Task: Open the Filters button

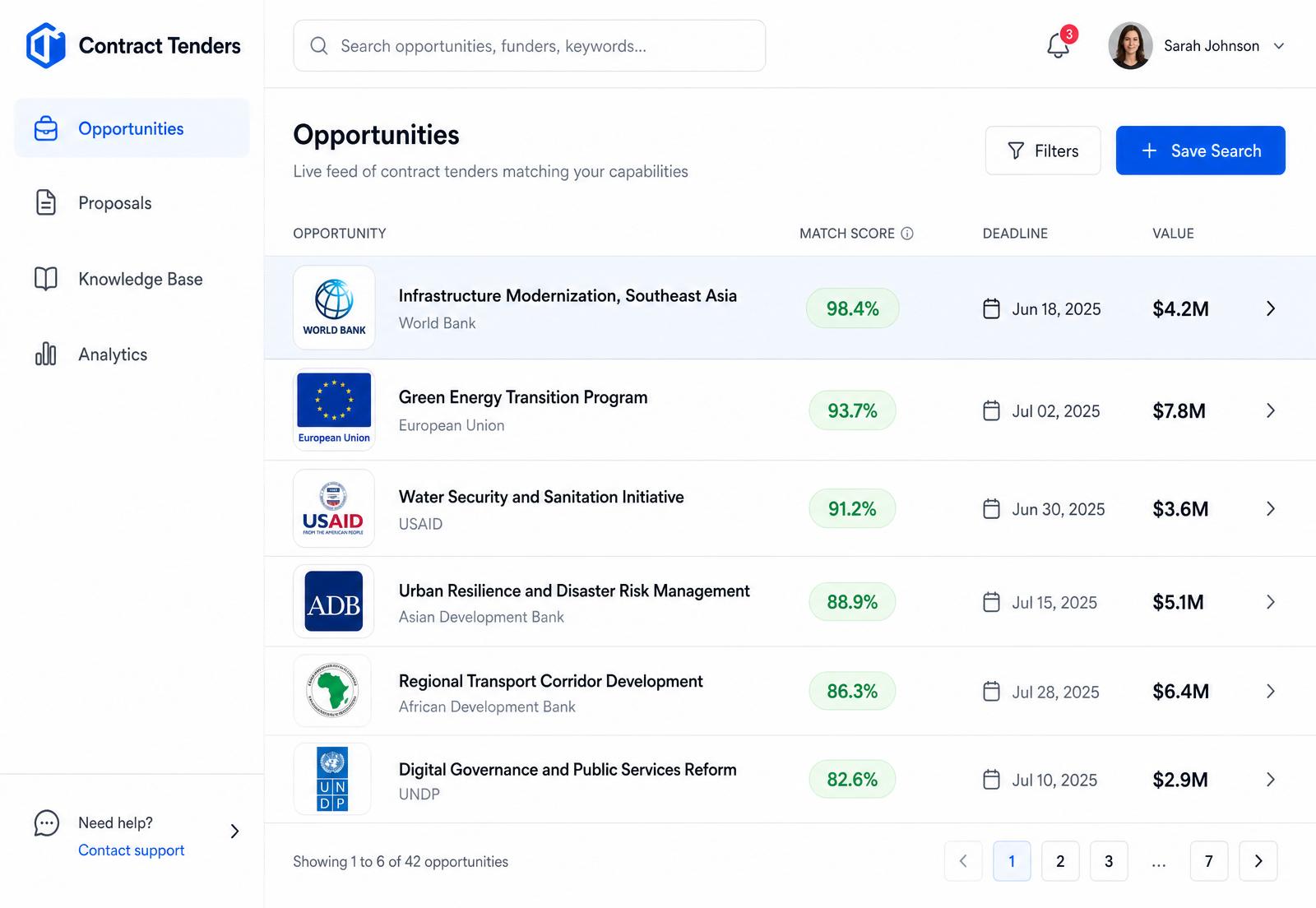Action: click(1043, 151)
